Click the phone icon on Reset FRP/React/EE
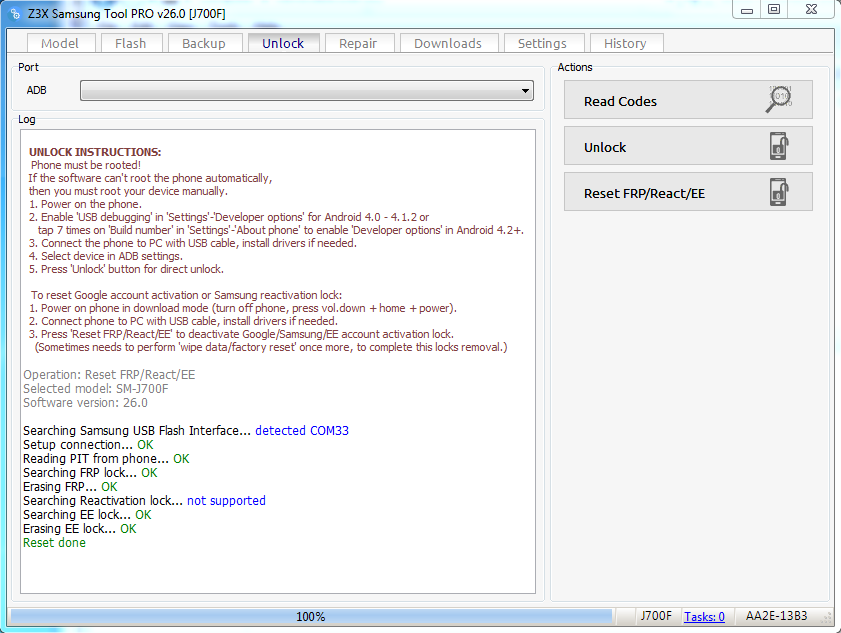This screenshot has height=633, width=841. [779, 192]
